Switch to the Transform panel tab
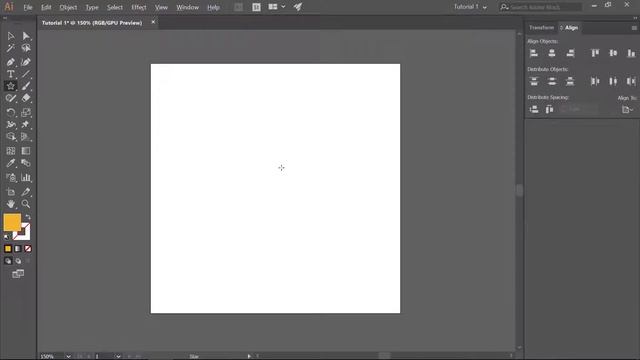640x360 pixels. pos(541,28)
